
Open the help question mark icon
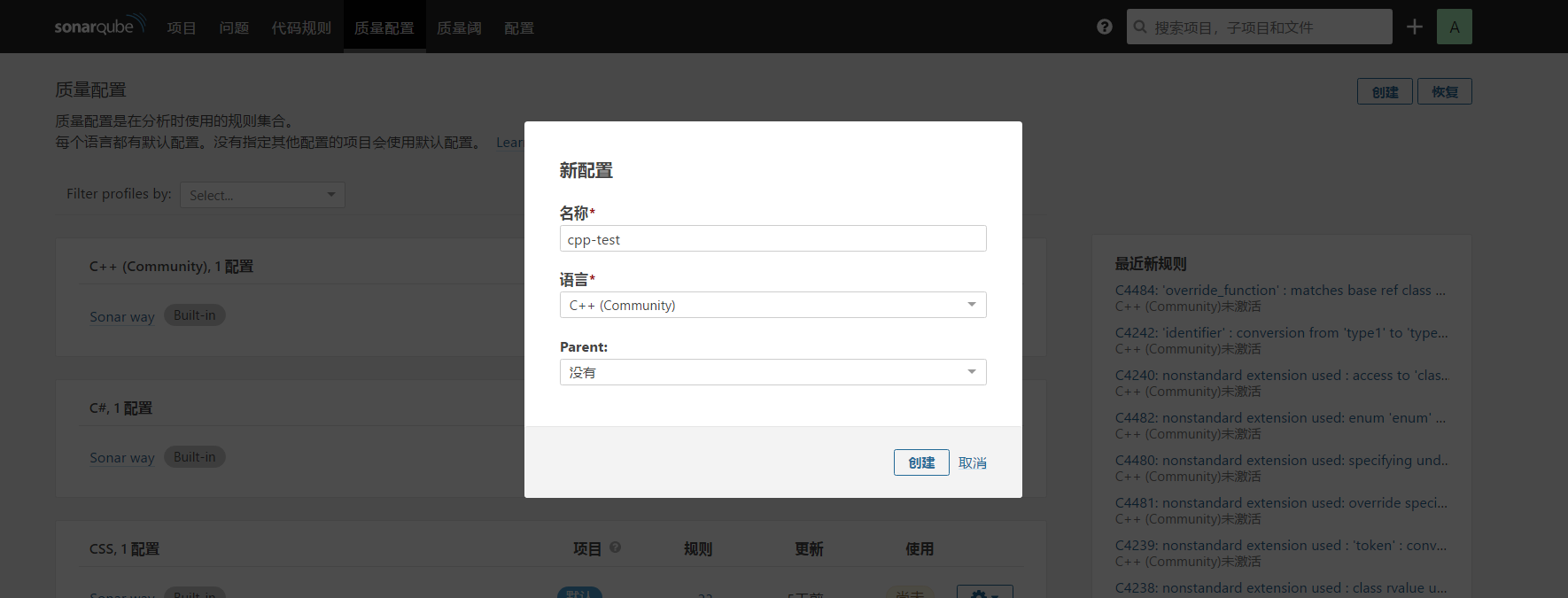click(1105, 27)
